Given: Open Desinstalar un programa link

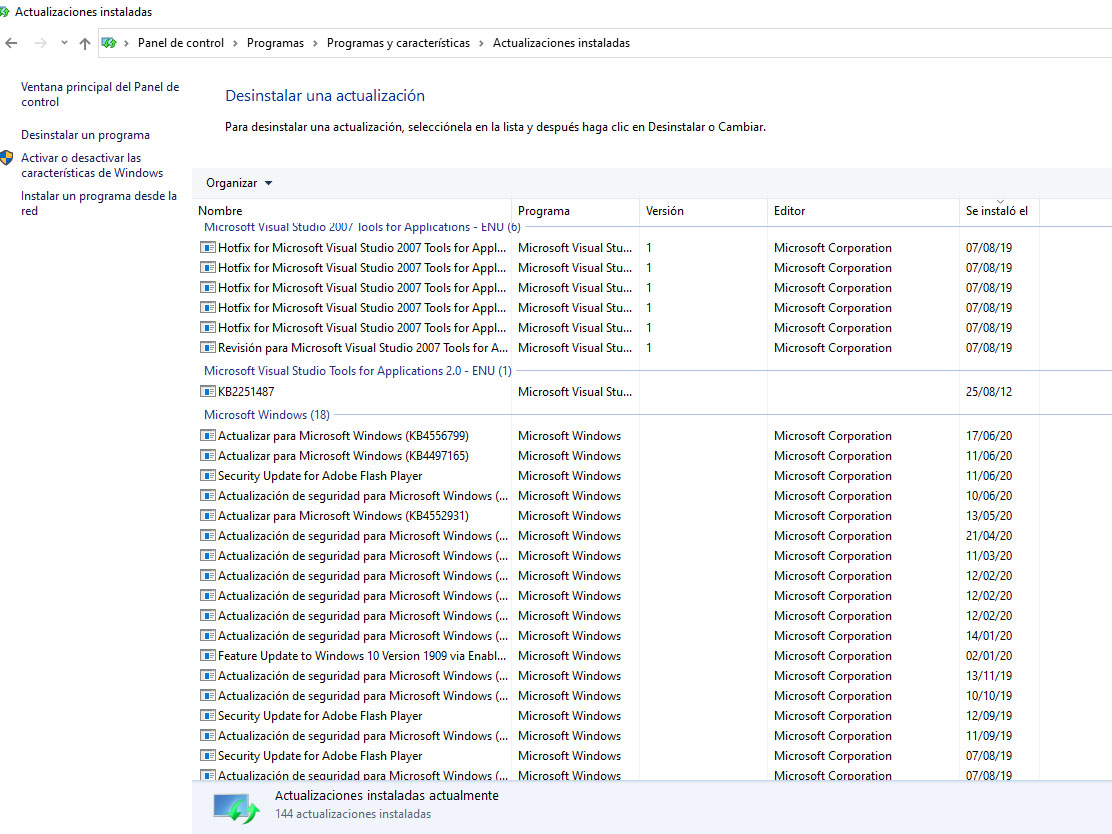Looking at the screenshot, I should 85,135.
